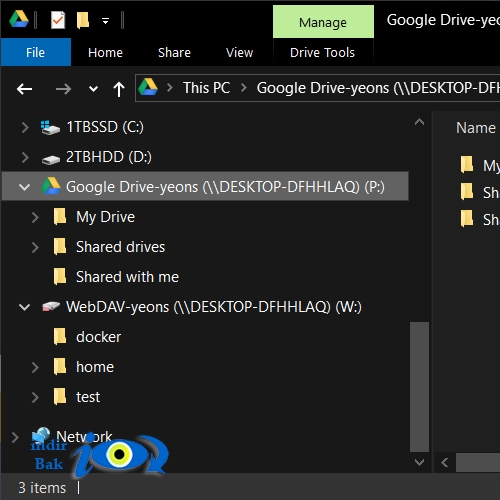Click Google Drive-yeons breadcrumb in address bar
The height and width of the screenshot is (500, 500).
coord(378,88)
